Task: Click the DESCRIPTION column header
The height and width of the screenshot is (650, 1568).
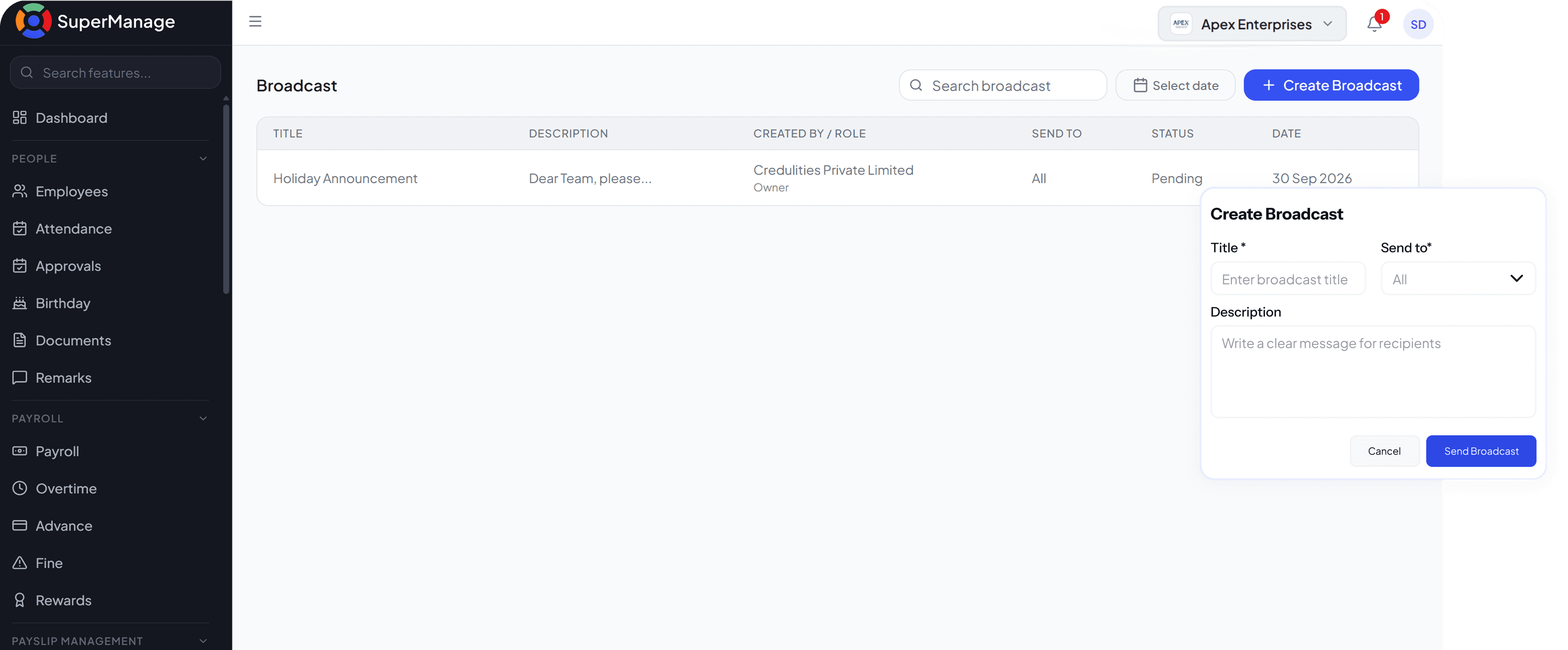Action: coord(568,134)
